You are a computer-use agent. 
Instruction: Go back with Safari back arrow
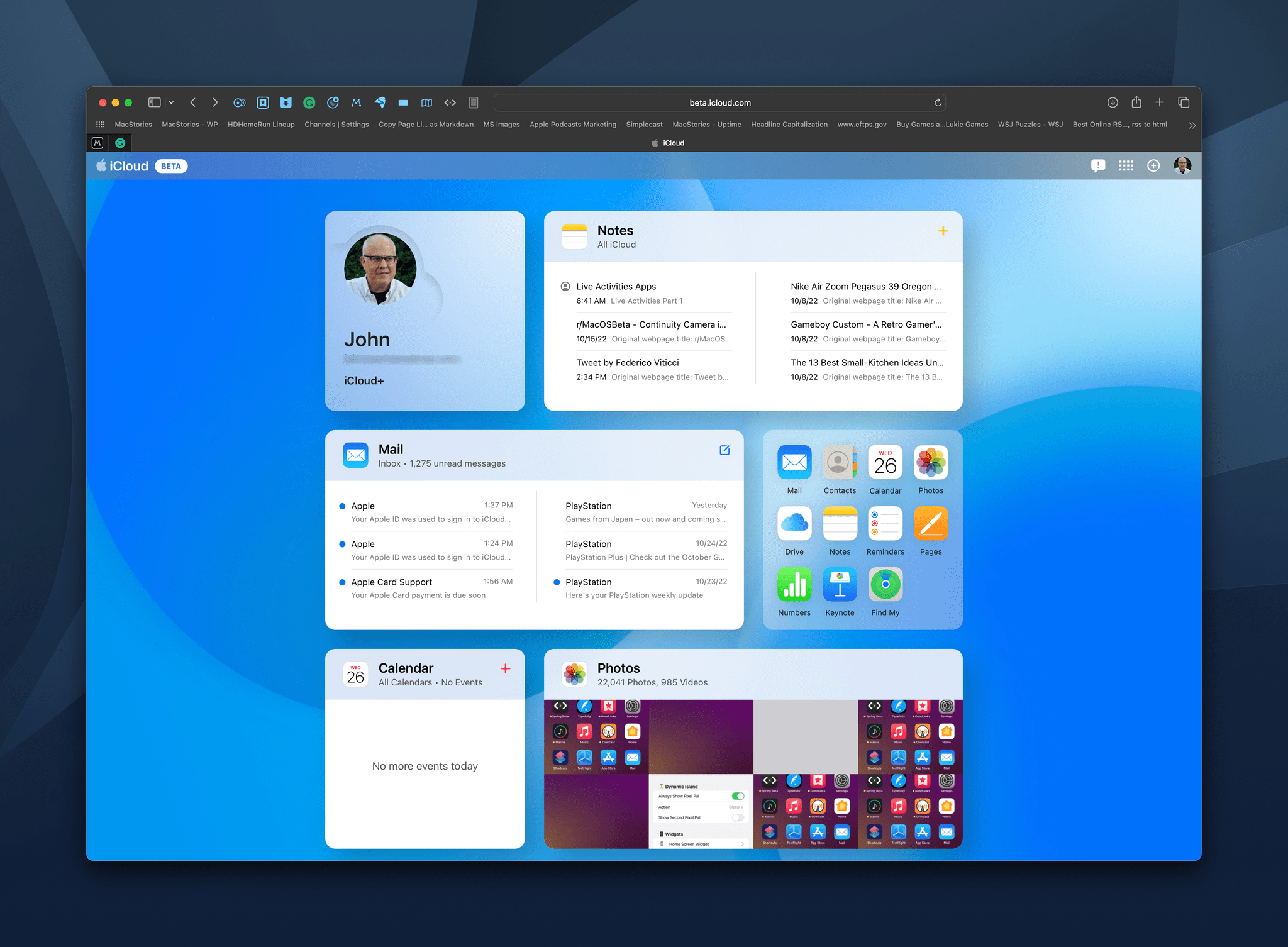coord(193,102)
